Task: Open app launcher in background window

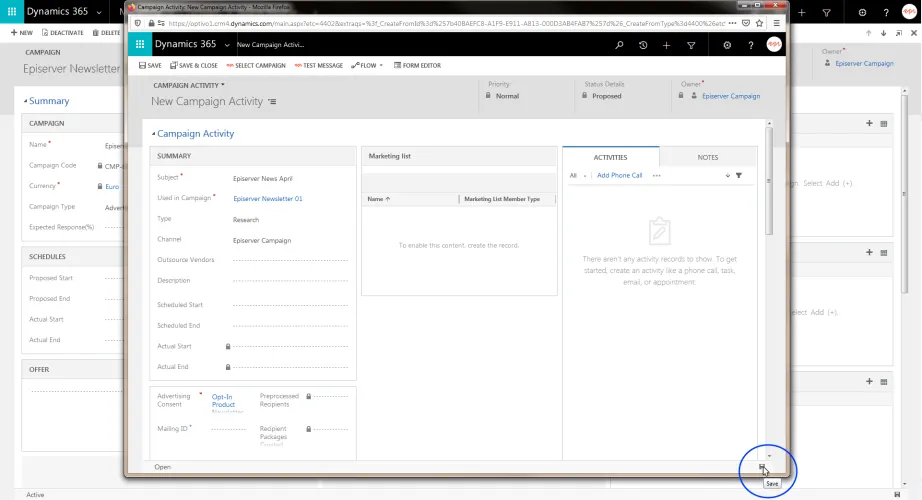Action: (x=12, y=11)
